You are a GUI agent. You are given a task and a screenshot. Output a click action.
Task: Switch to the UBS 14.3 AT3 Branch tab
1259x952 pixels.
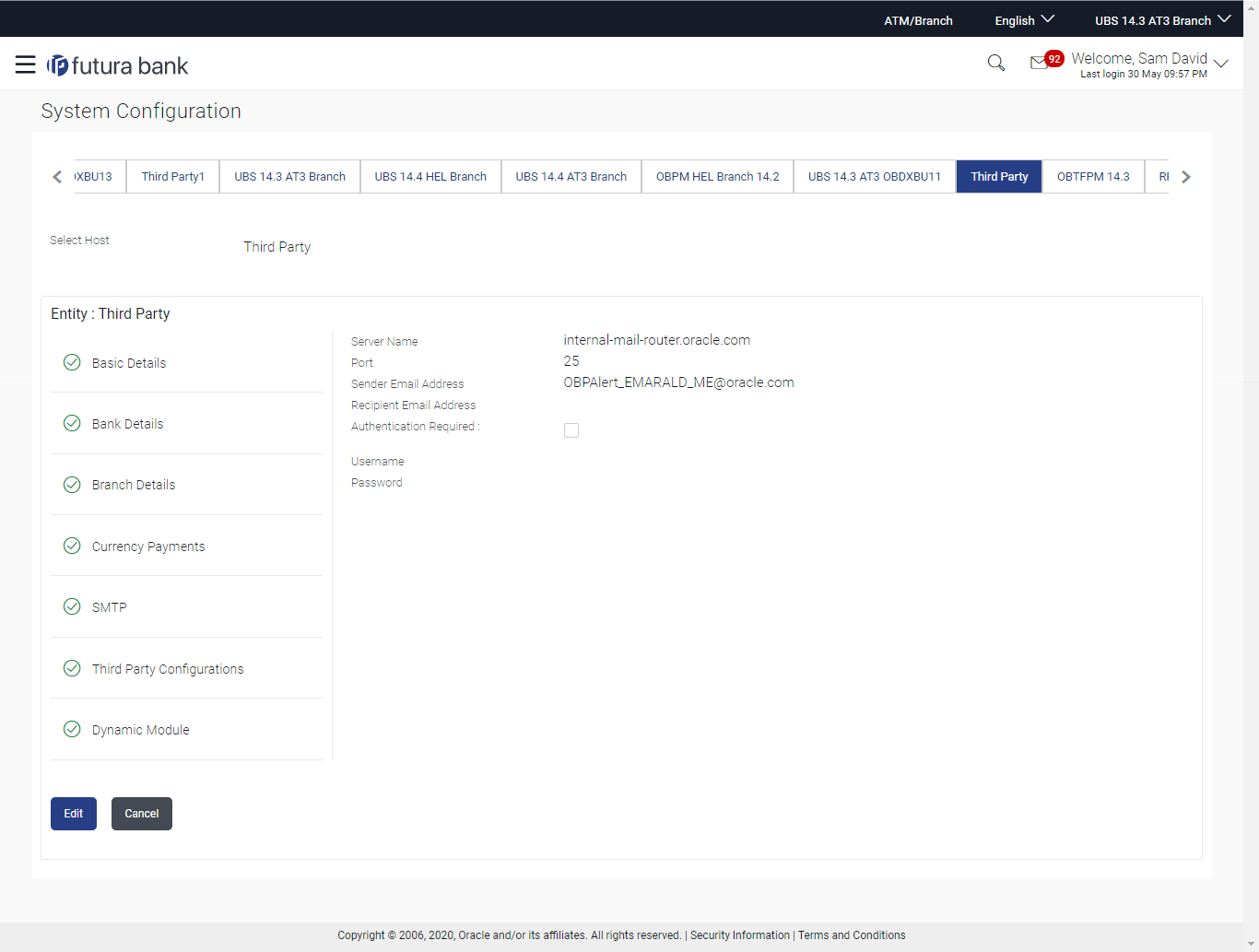[x=289, y=176]
